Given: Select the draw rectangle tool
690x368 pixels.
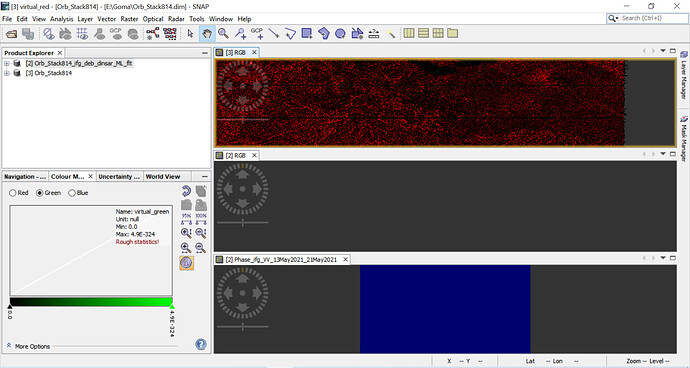Looking at the screenshot, I should click(307, 34).
